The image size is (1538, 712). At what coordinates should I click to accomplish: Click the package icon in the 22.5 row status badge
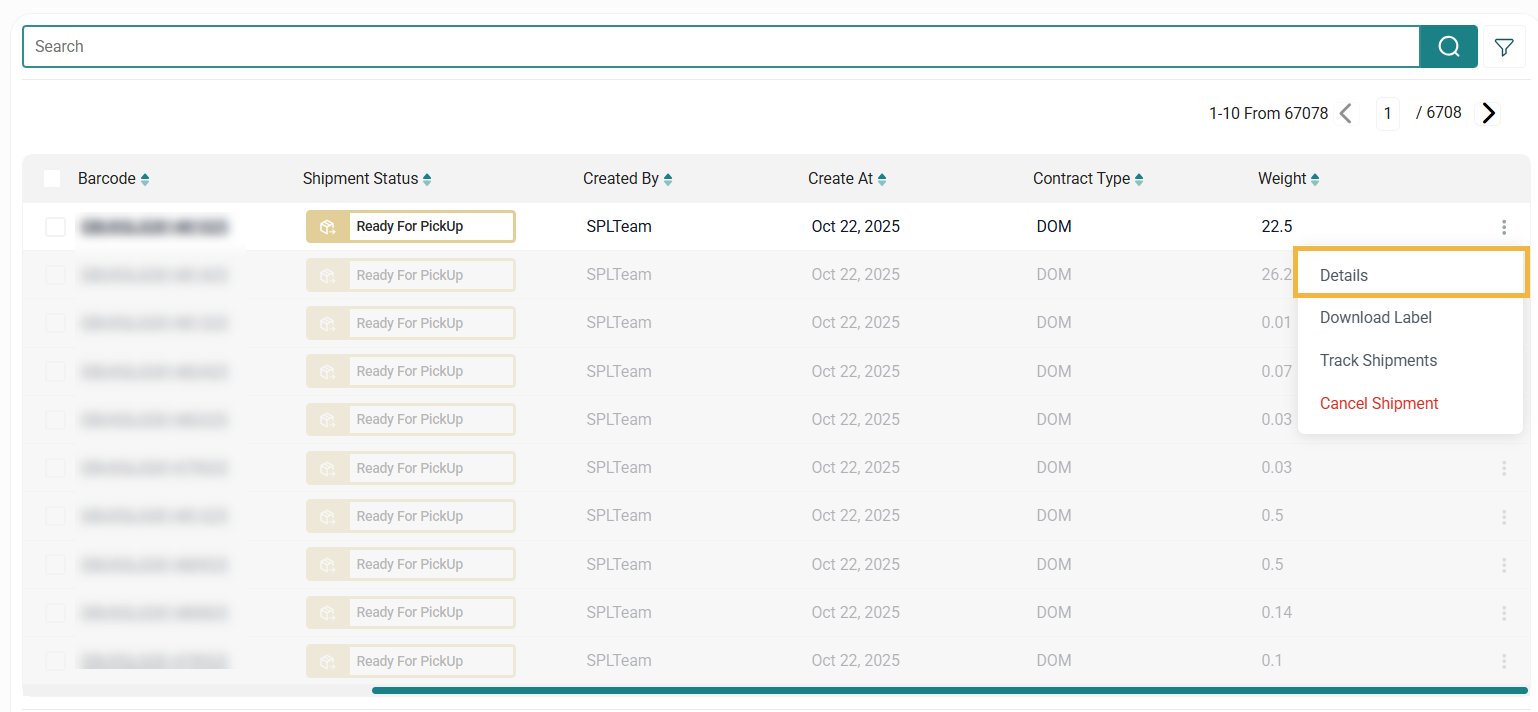click(x=328, y=227)
